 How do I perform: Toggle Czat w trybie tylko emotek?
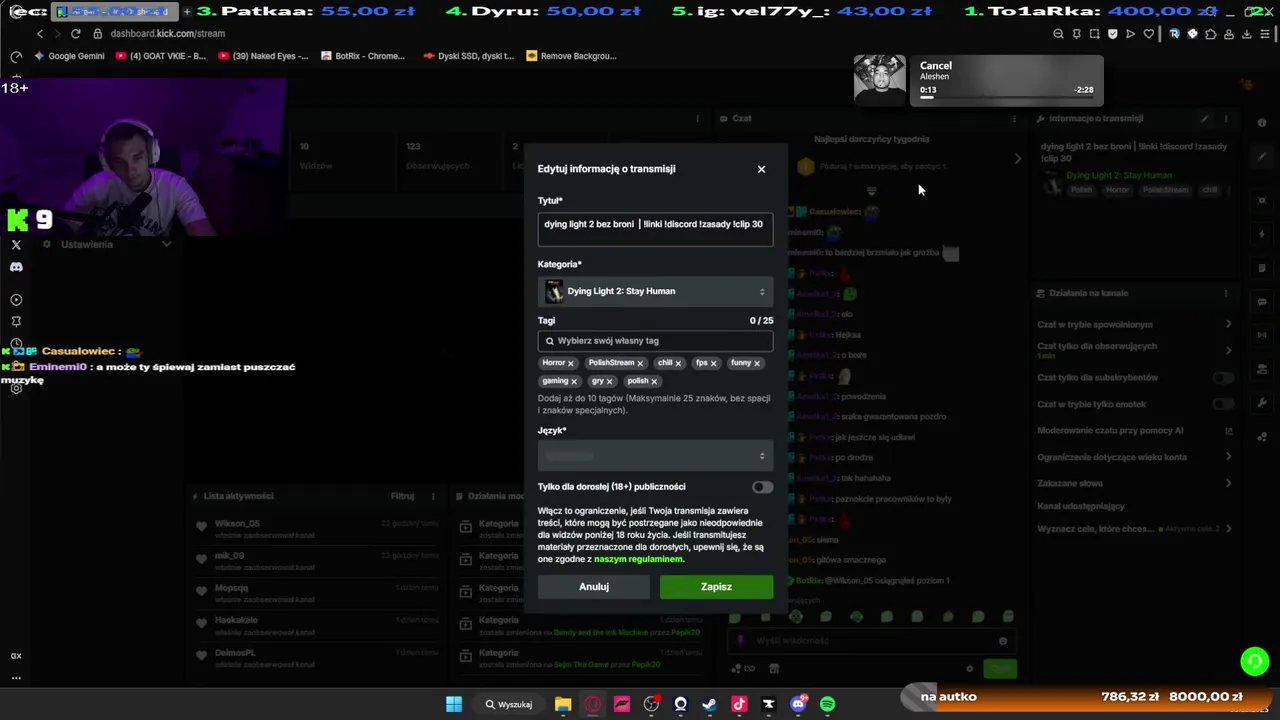pos(1222,404)
